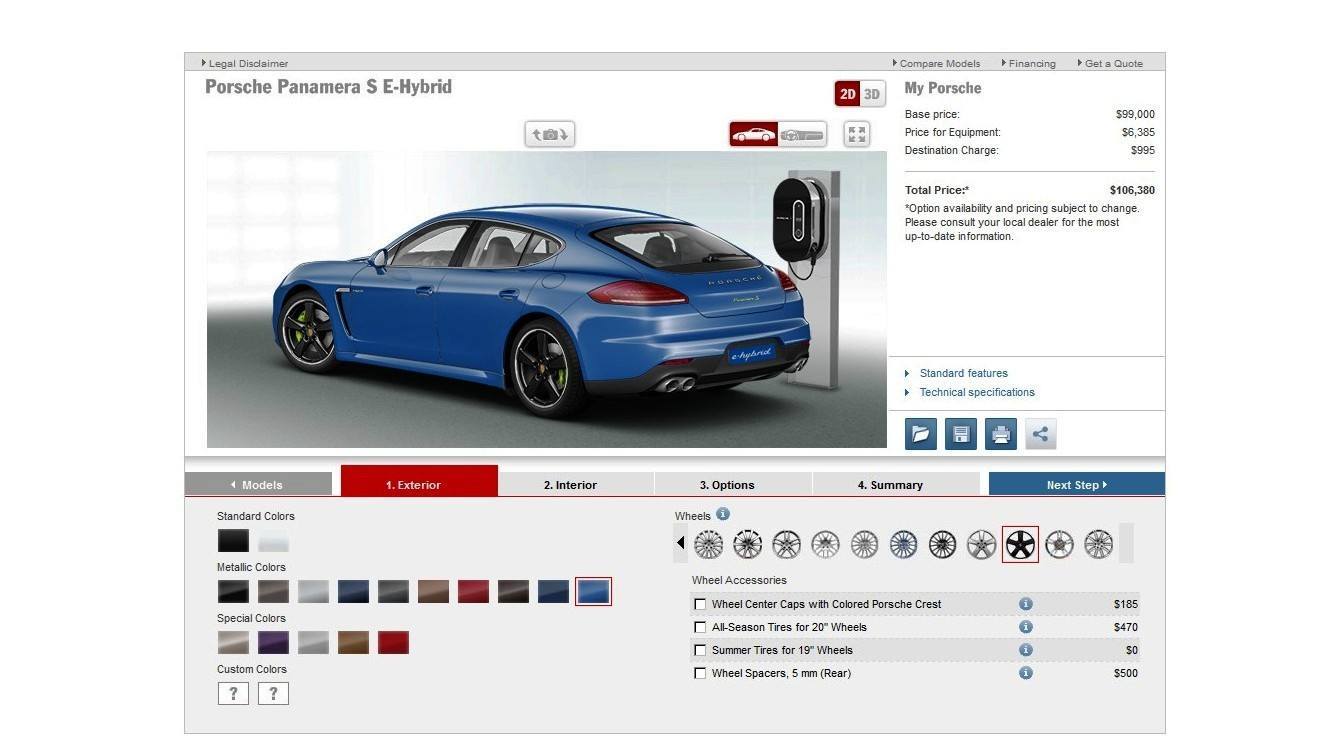
Task: Switch to the exterior car view icon
Action: point(754,134)
